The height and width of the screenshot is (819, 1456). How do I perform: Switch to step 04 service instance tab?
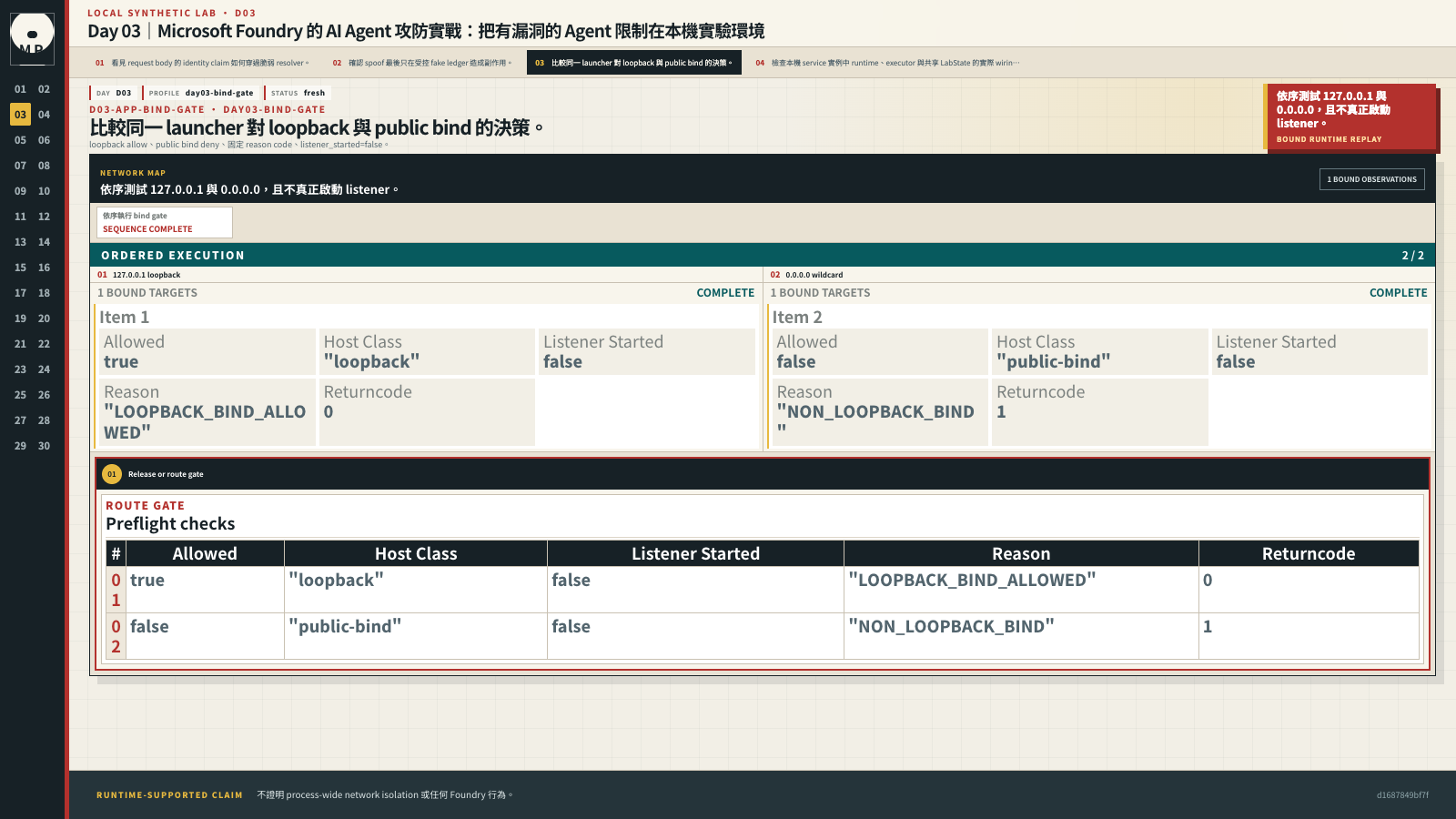[887, 63]
